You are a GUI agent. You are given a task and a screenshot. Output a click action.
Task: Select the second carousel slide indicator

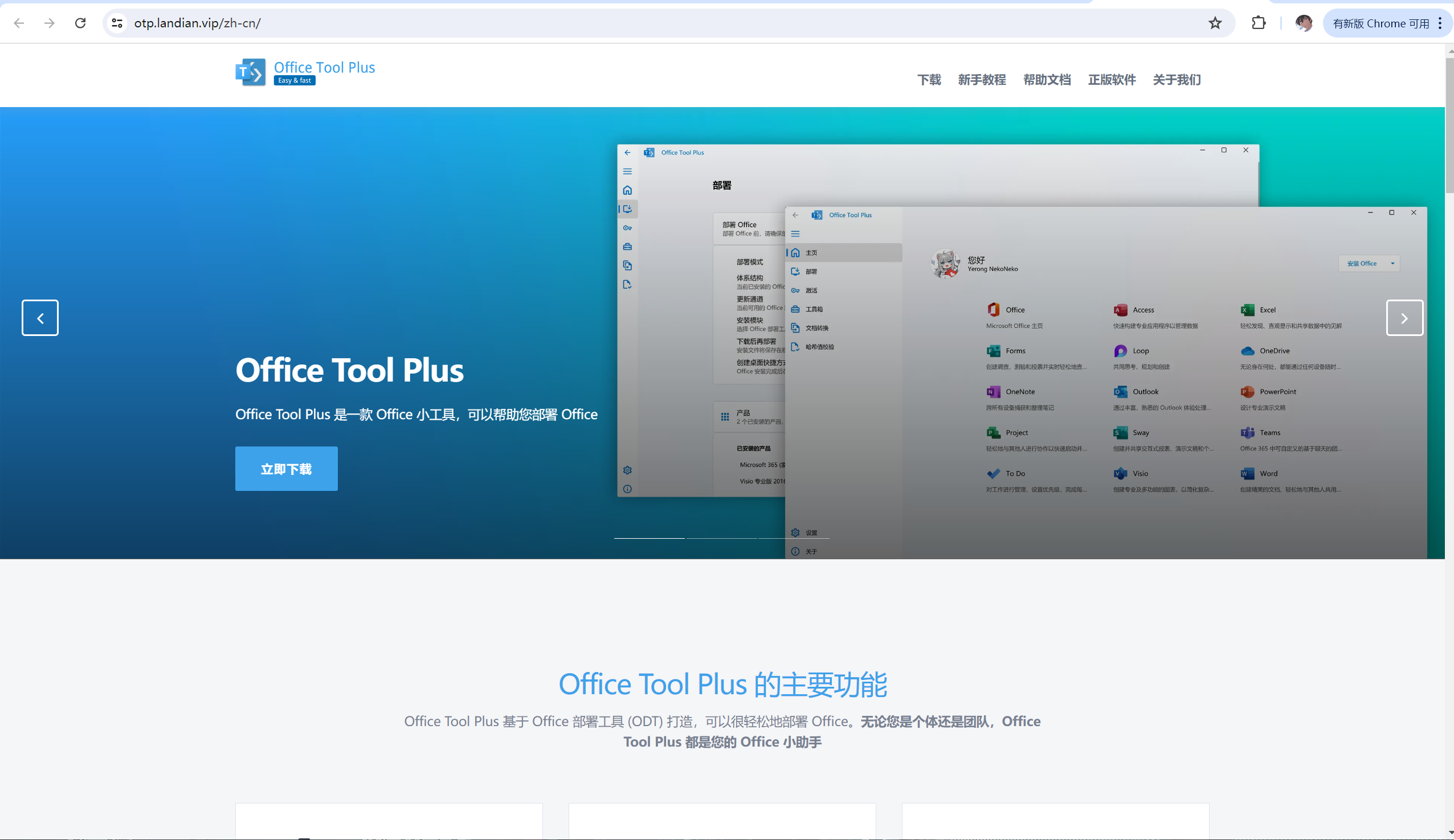pos(721,538)
